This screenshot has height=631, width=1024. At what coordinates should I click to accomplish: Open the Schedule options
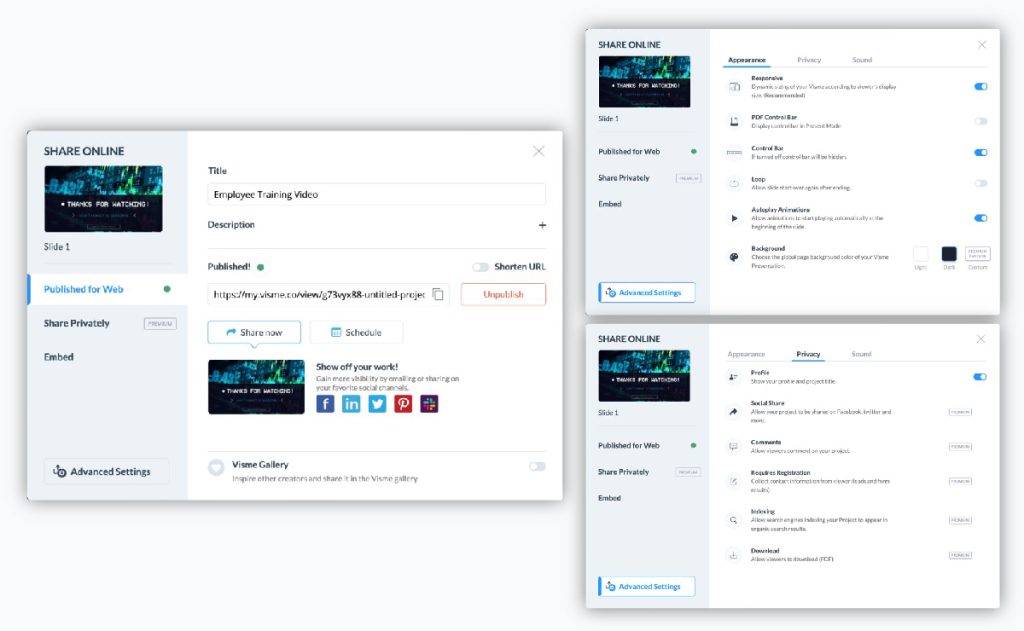pyautogui.click(x=356, y=332)
